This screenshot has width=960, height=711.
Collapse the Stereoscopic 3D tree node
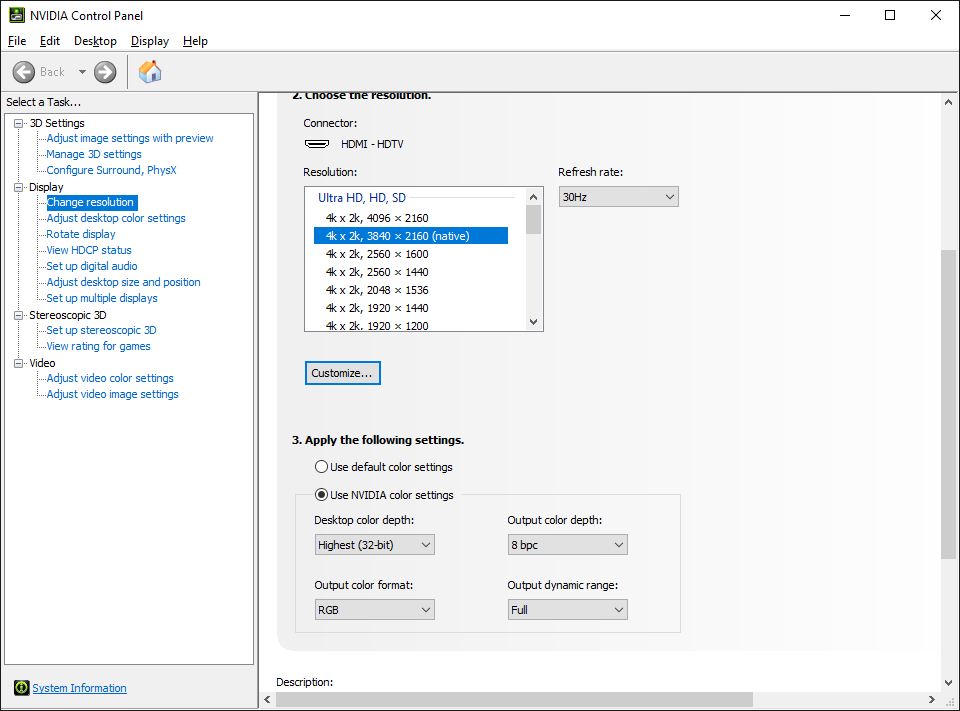[x=19, y=315]
